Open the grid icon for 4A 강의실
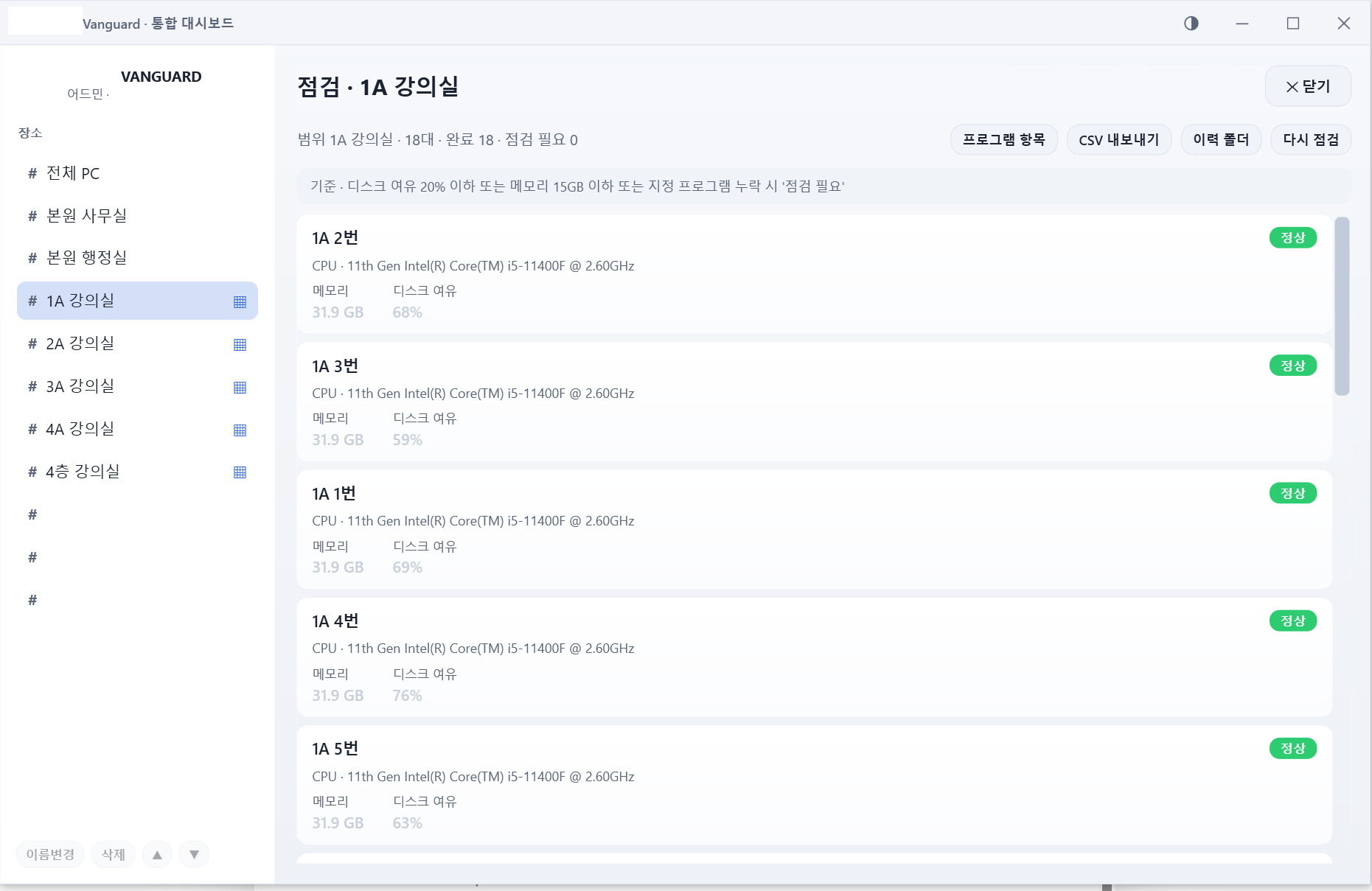Viewport: 1372px width, 891px height. 240,430
